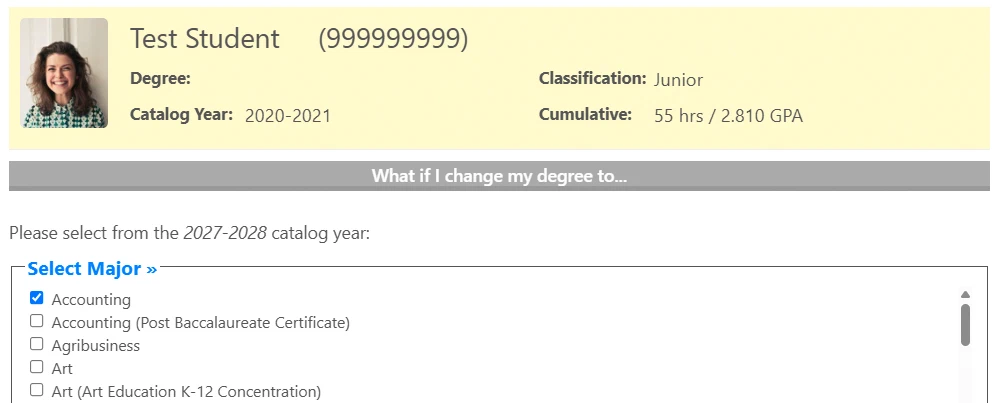Click the italic 2027-2028 catalog year text
Image resolution: width=997 pixels, height=403 pixels.
(x=225, y=233)
